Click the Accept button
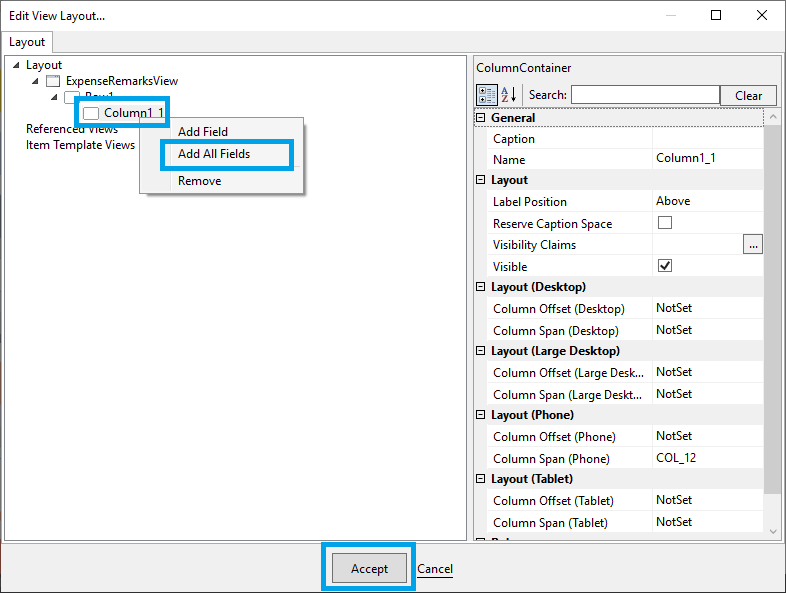This screenshot has width=786, height=593. point(369,568)
